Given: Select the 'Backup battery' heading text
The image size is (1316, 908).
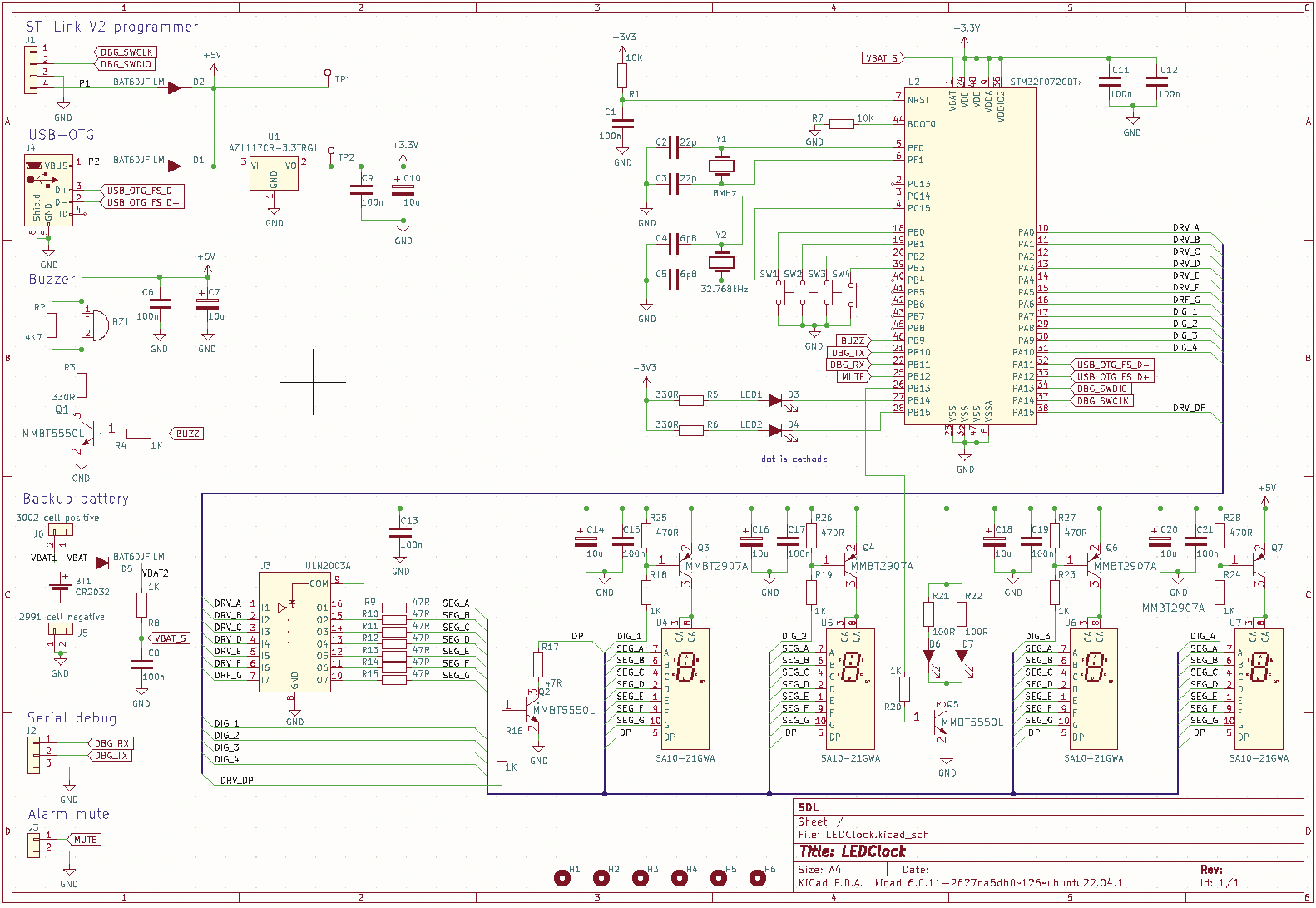Looking at the screenshot, I should pos(76,499).
